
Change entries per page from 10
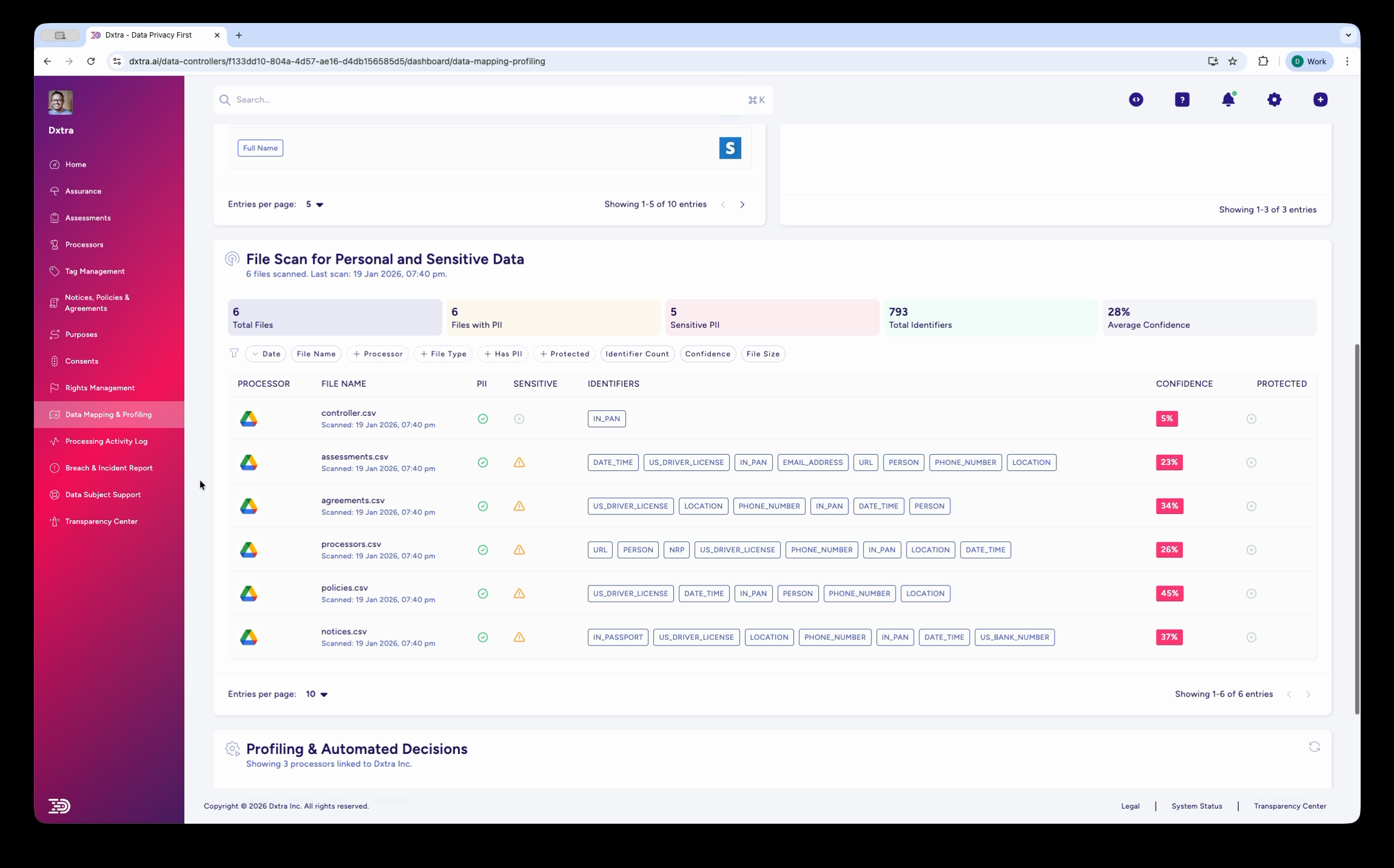pos(316,693)
